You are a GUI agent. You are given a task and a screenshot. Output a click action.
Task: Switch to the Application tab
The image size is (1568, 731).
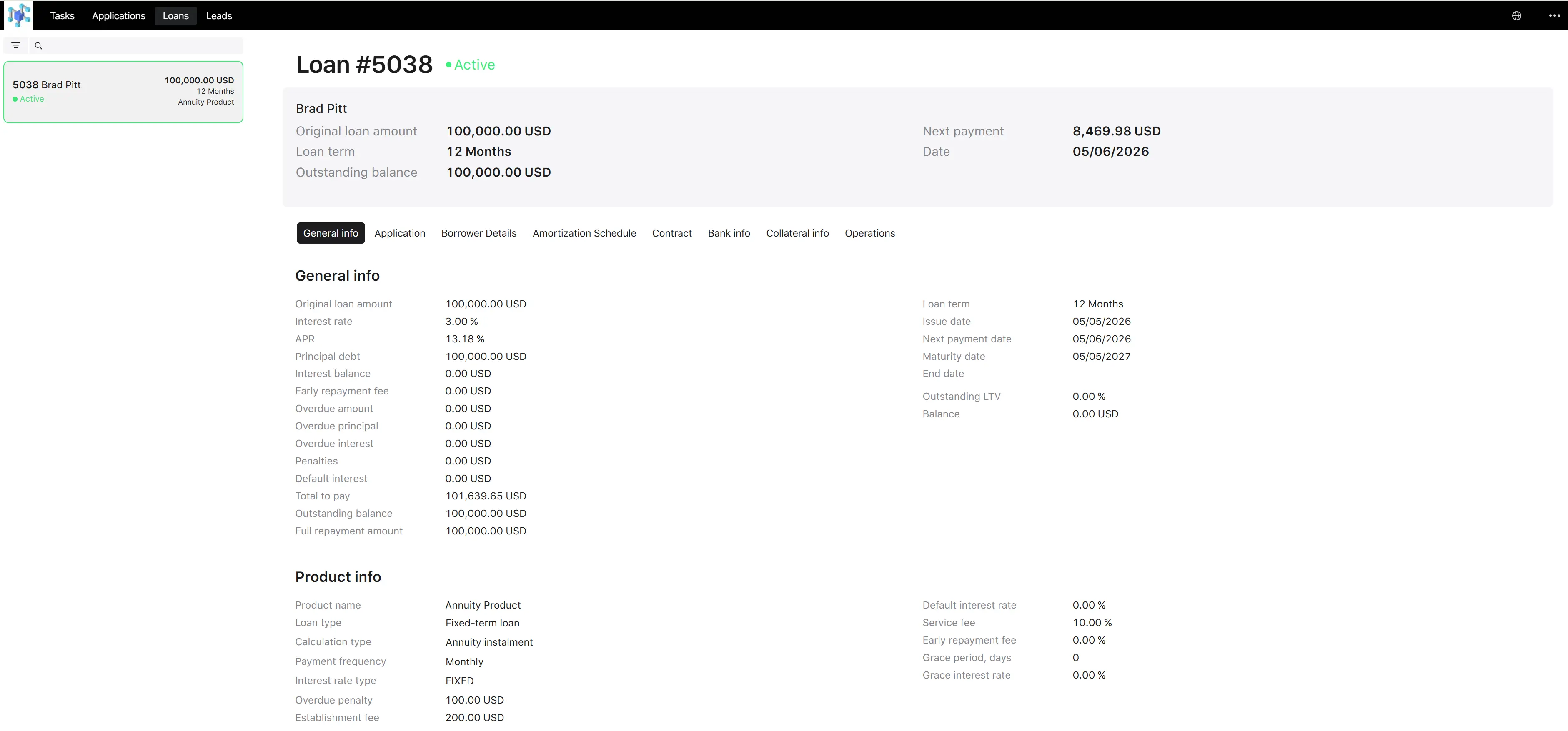click(x=400, y=233)
